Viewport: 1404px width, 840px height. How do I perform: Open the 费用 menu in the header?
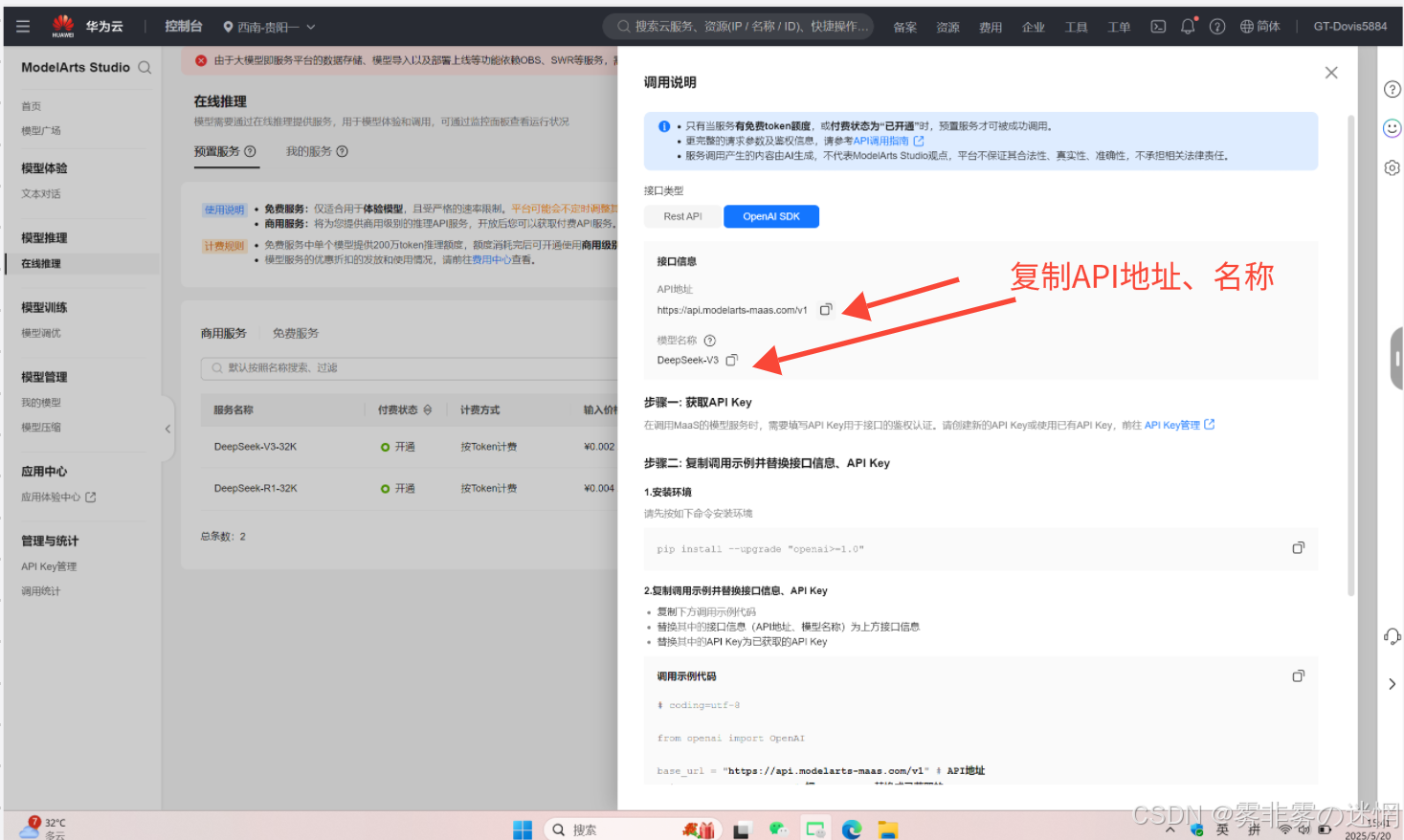pos(991,27)
